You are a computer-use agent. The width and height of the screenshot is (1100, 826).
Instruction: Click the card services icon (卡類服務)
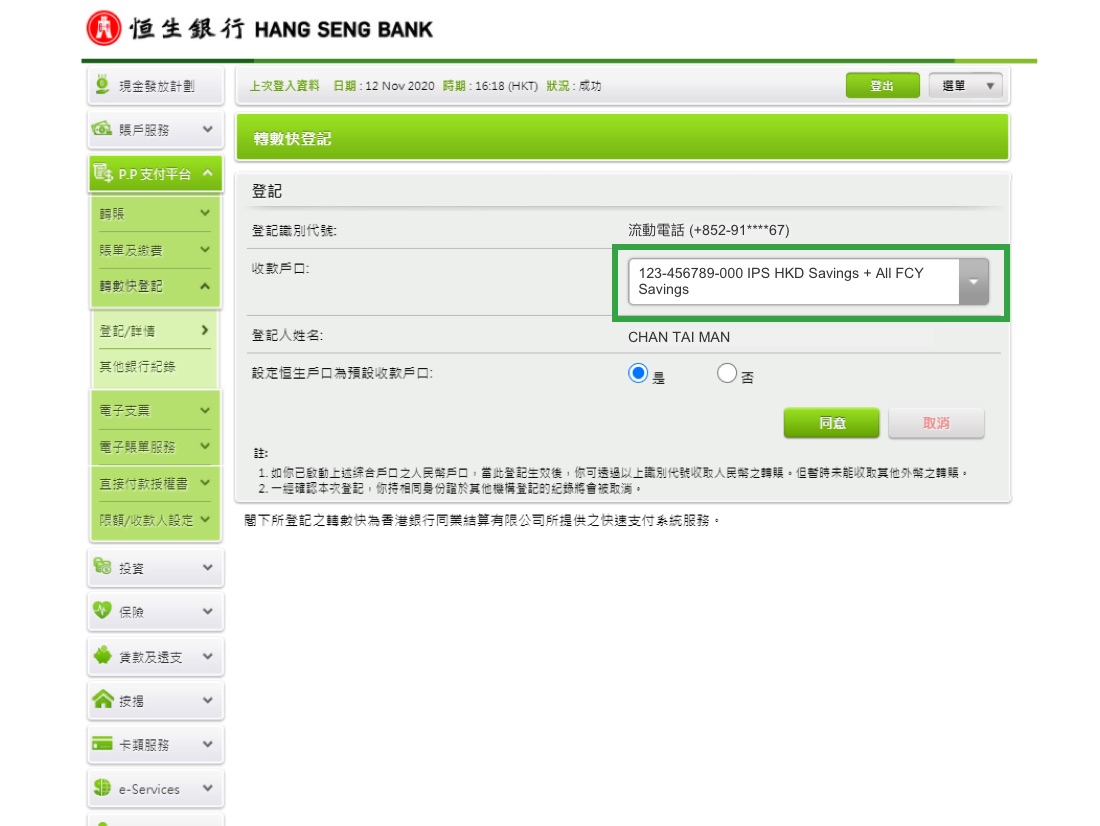[x=102, y=743]
